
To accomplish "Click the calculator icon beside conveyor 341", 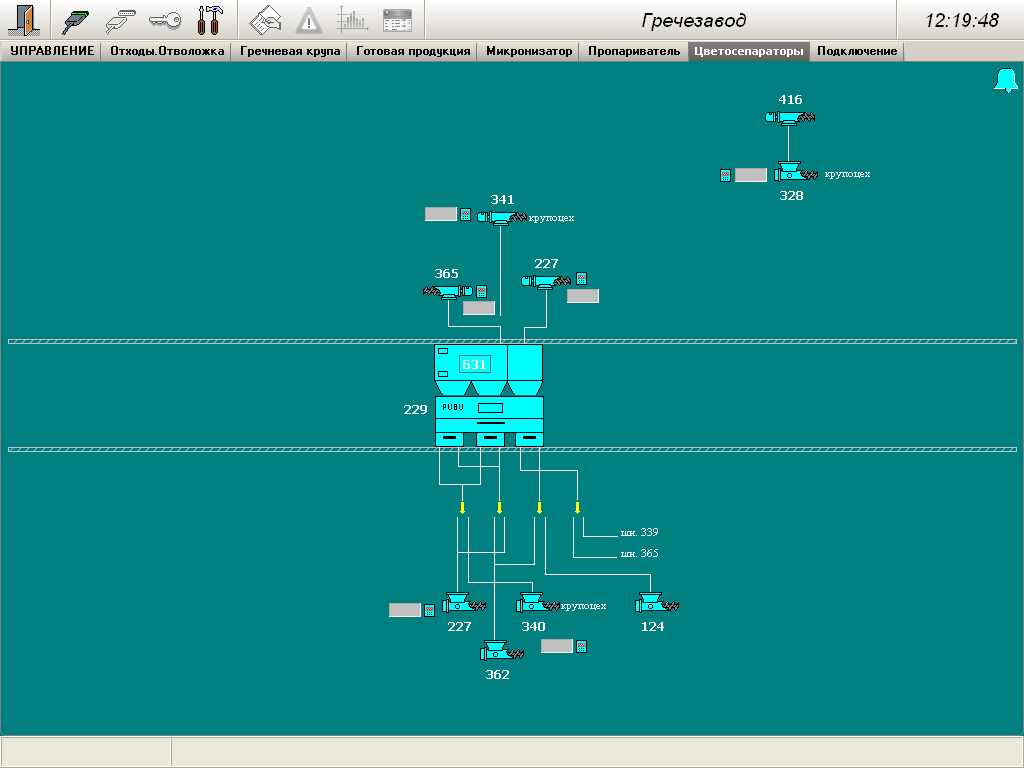I will (x=465, y=214).
